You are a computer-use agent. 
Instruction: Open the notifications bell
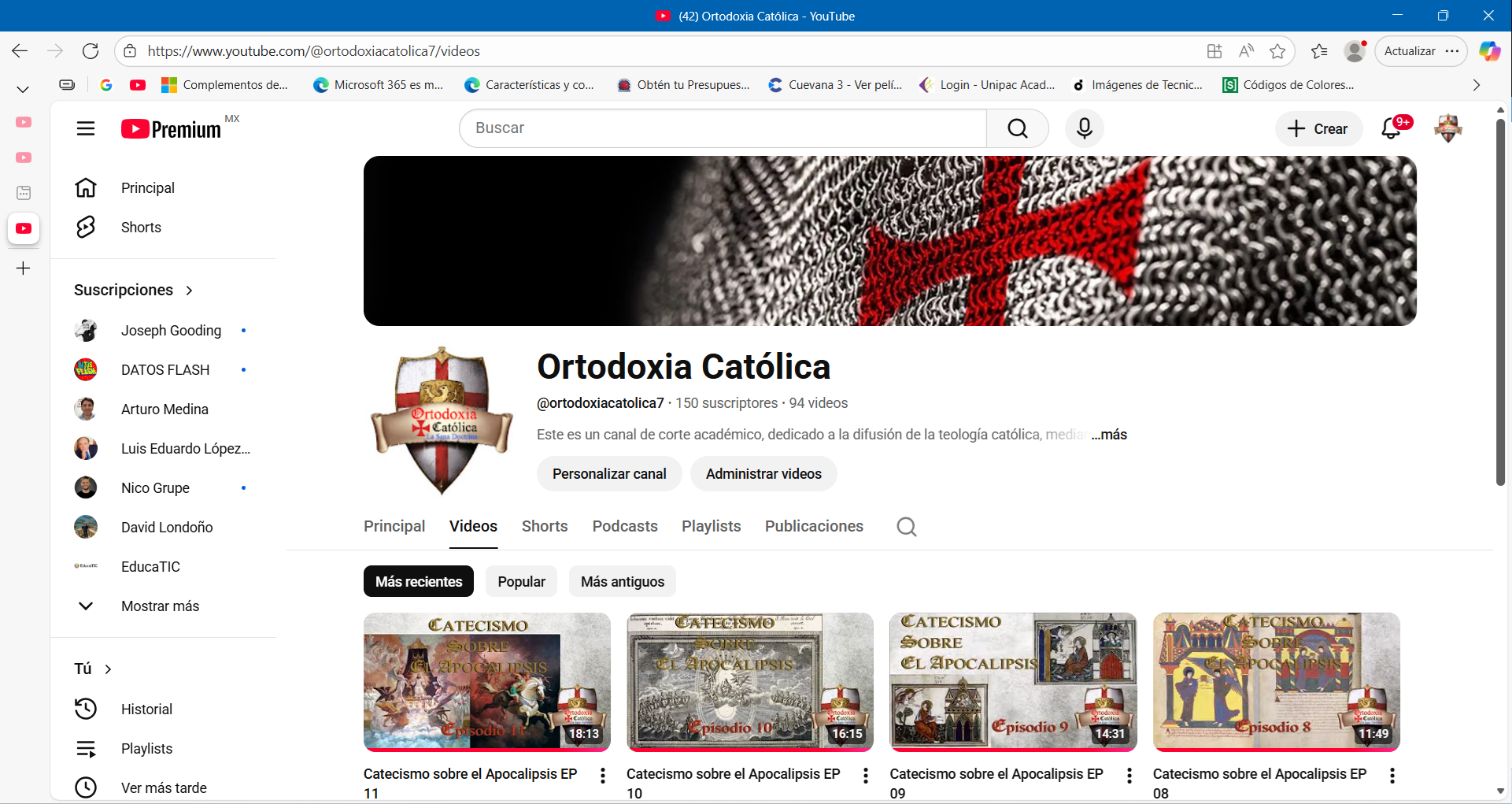(x=1391, y=128)
